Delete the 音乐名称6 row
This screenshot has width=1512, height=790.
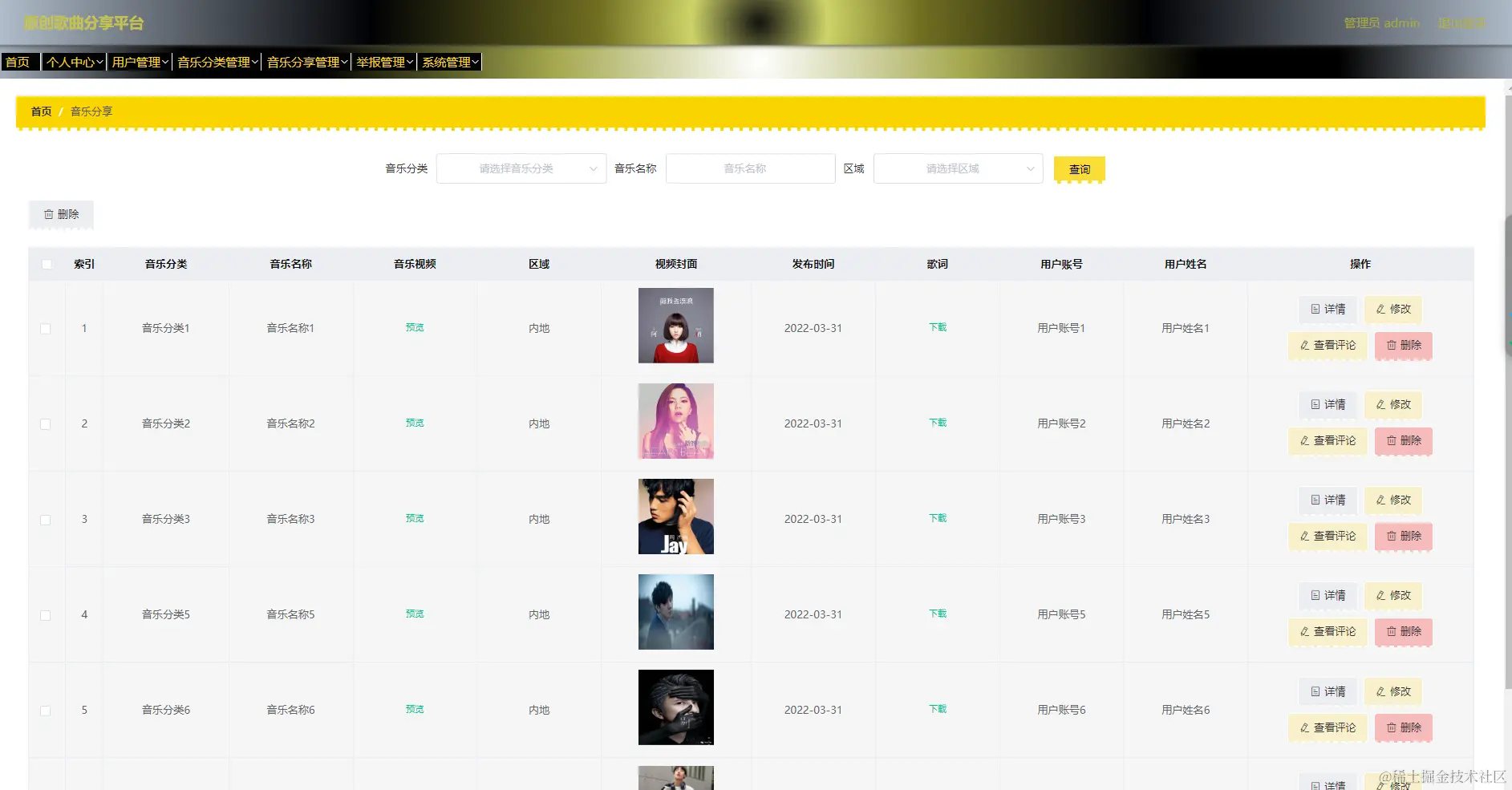1404,728
